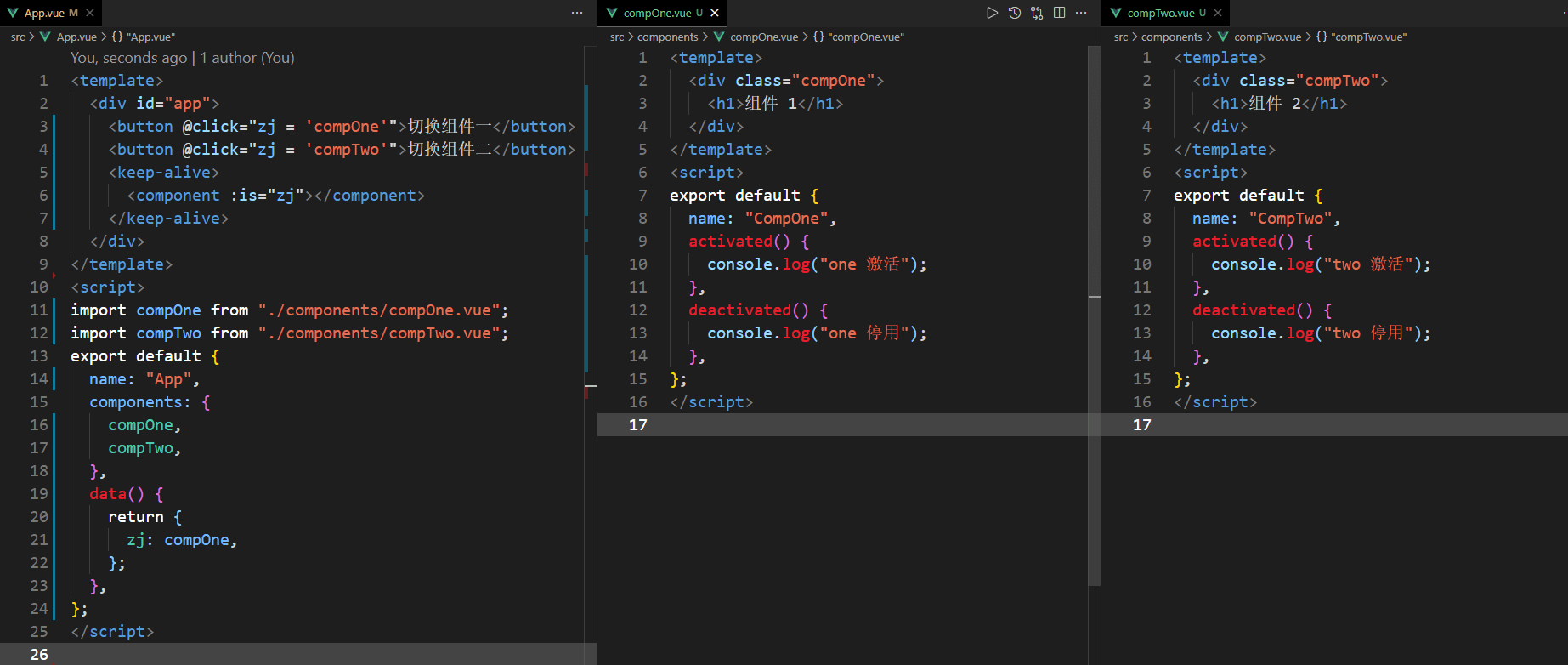
Task: Click '<div class="compOne">' line
Action: click(x=786, y=81)
